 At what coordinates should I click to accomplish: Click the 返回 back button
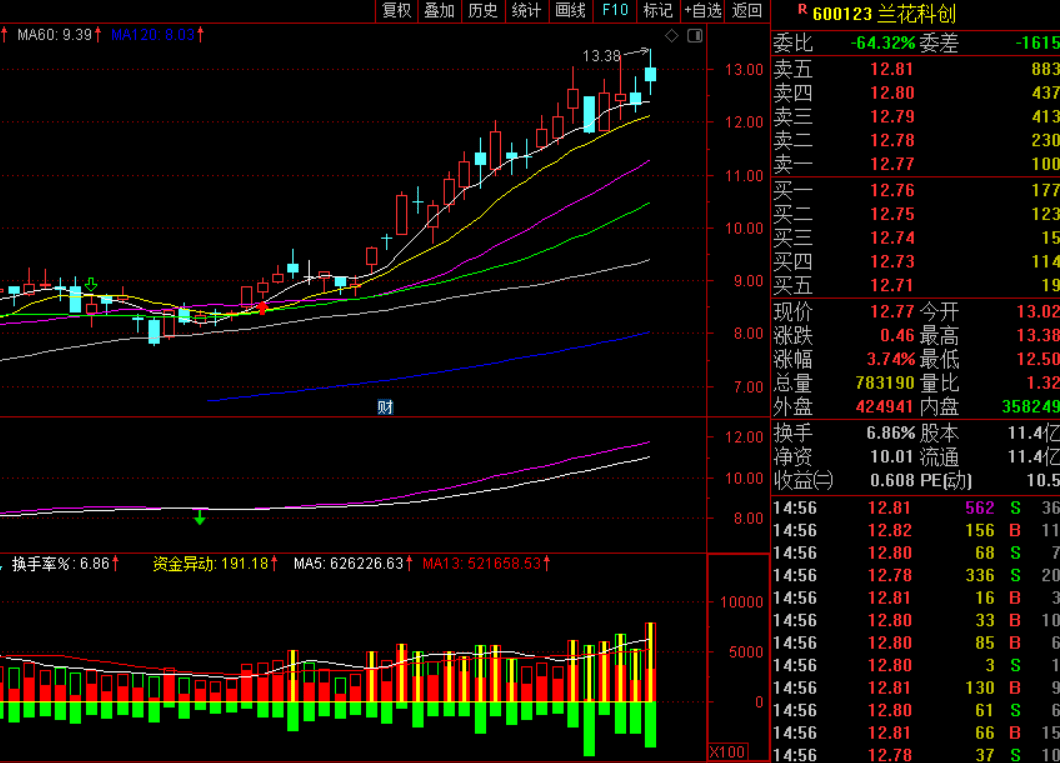tap(747, 11)
